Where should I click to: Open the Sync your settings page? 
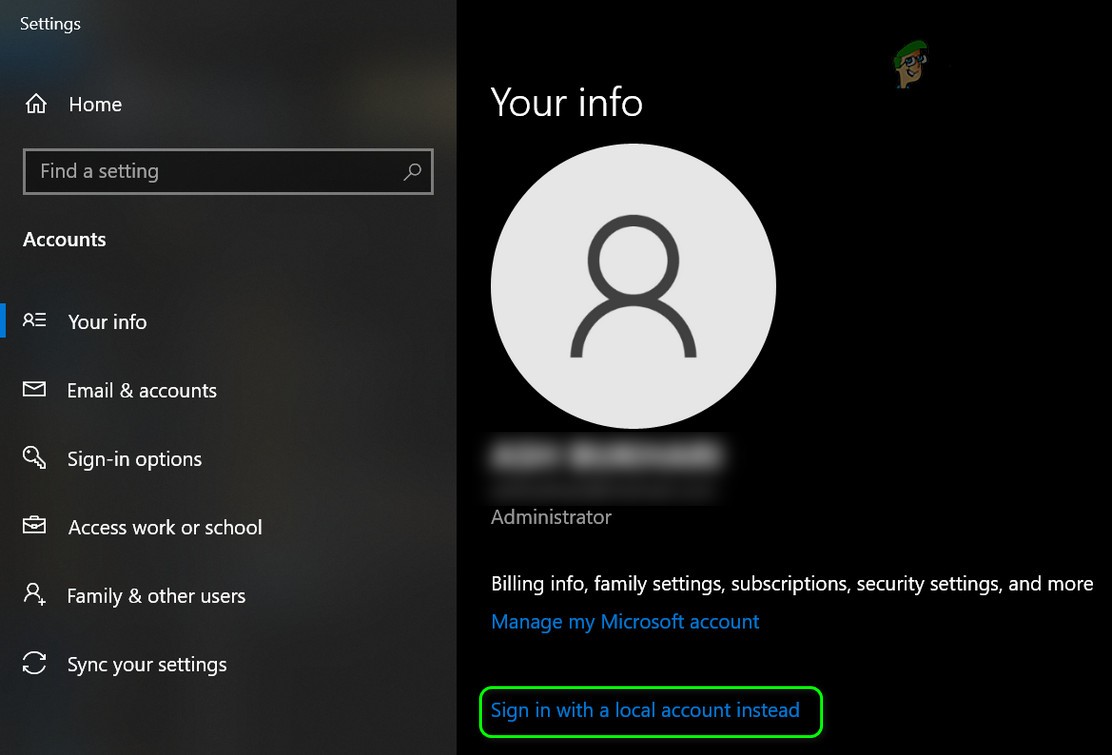pos(147,664)
